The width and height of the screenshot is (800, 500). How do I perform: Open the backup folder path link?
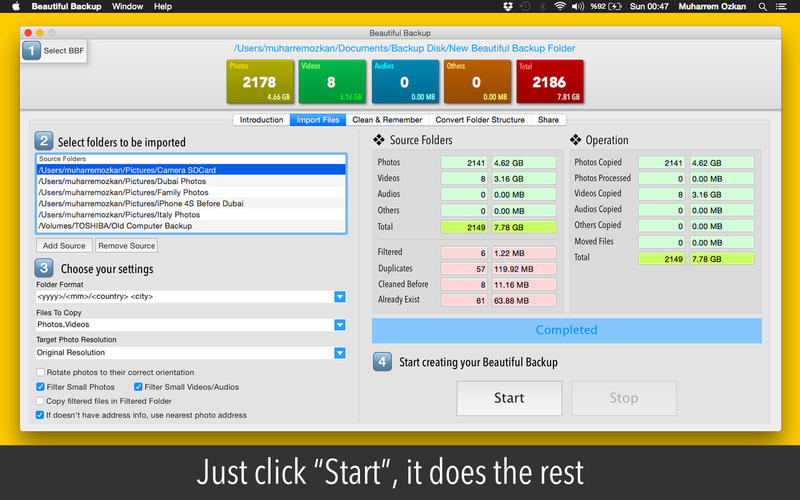[x=404, y=48]
